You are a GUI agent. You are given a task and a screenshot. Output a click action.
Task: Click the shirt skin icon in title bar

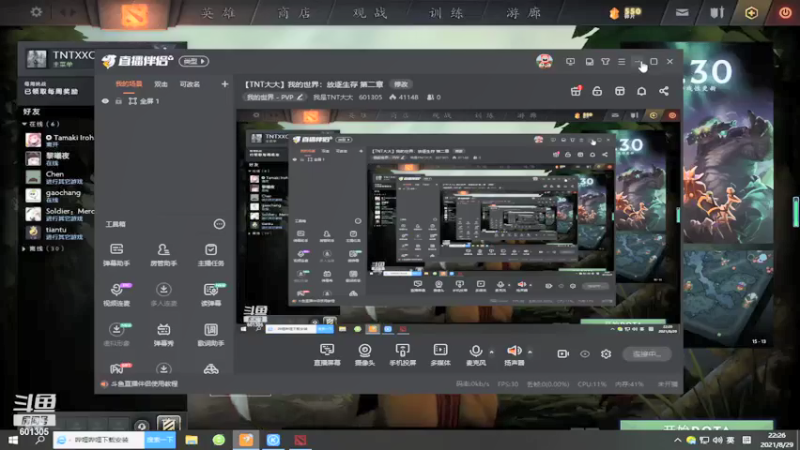pos(605,61)
